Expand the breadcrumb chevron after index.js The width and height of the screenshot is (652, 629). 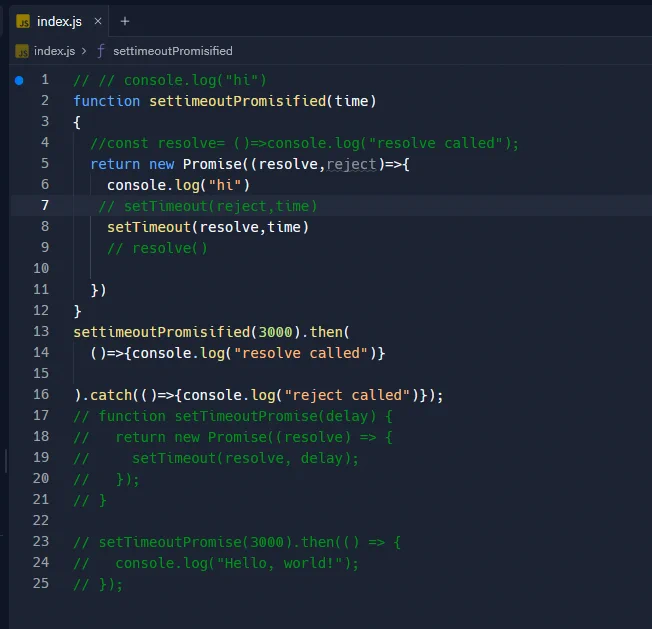pyautogui.click(x=84, y=51)
